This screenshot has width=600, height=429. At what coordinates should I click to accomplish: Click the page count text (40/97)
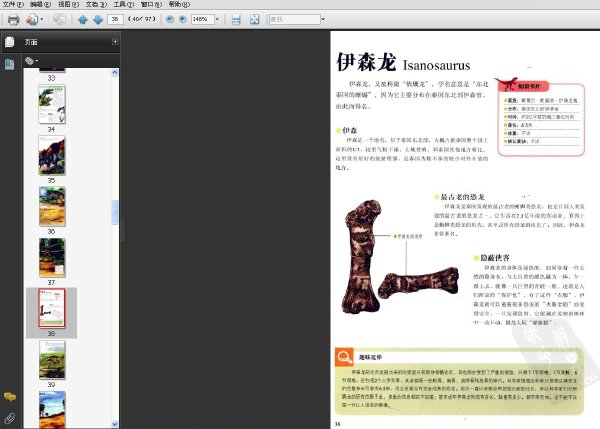pos(142,19)
